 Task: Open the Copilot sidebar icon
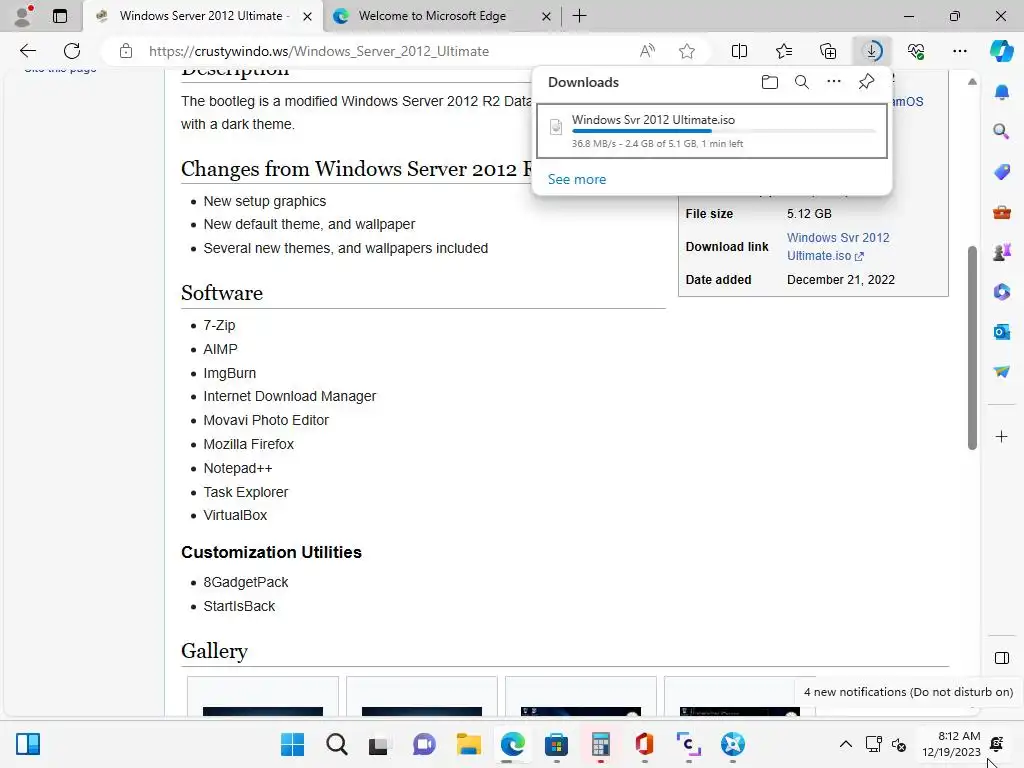pyautogui.click(x=1001, y=51)
